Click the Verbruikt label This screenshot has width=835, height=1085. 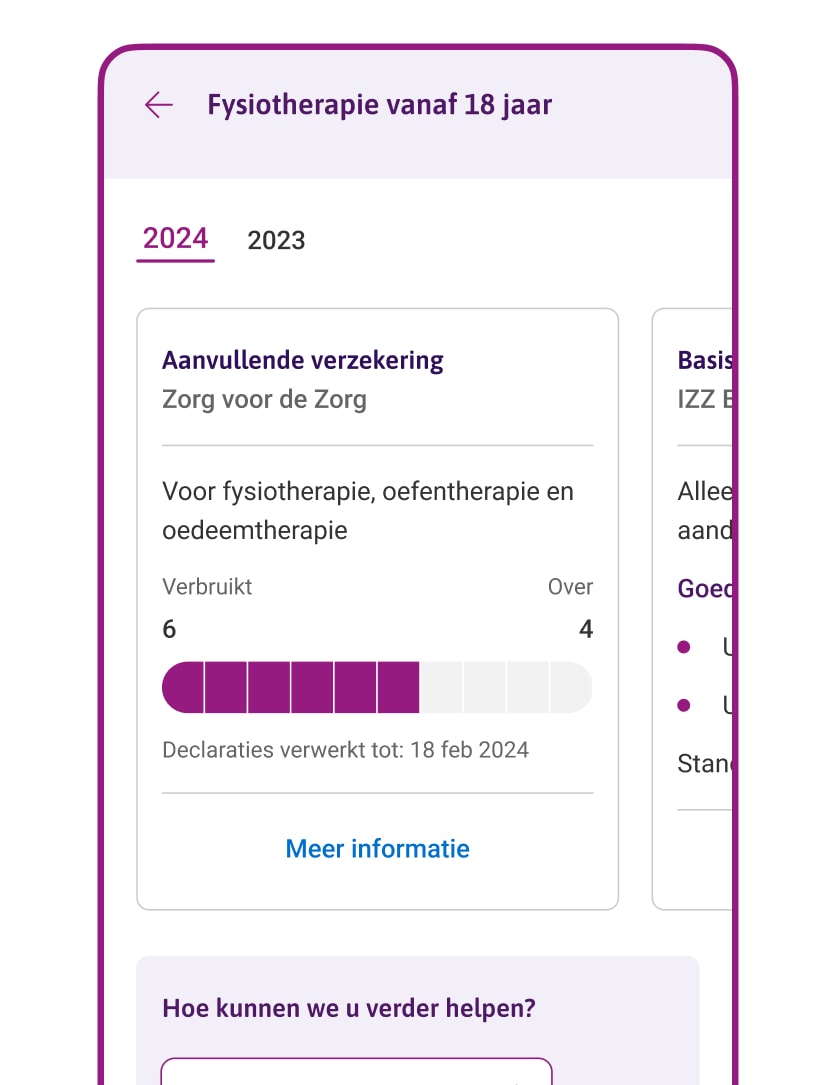(207, 587)
